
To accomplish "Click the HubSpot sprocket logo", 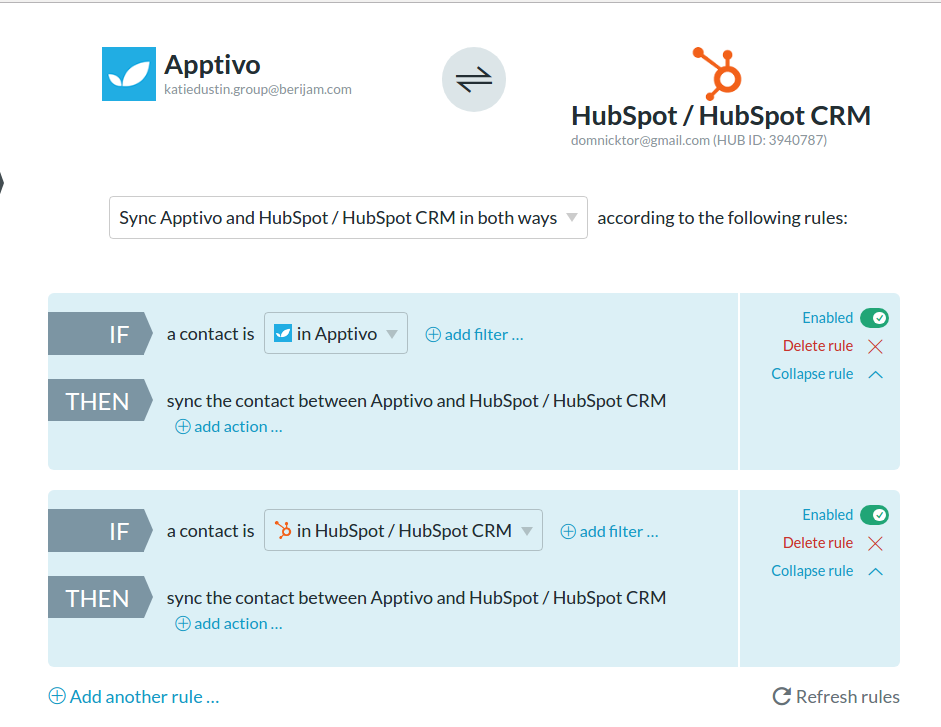I will click(x=718, y=73).
